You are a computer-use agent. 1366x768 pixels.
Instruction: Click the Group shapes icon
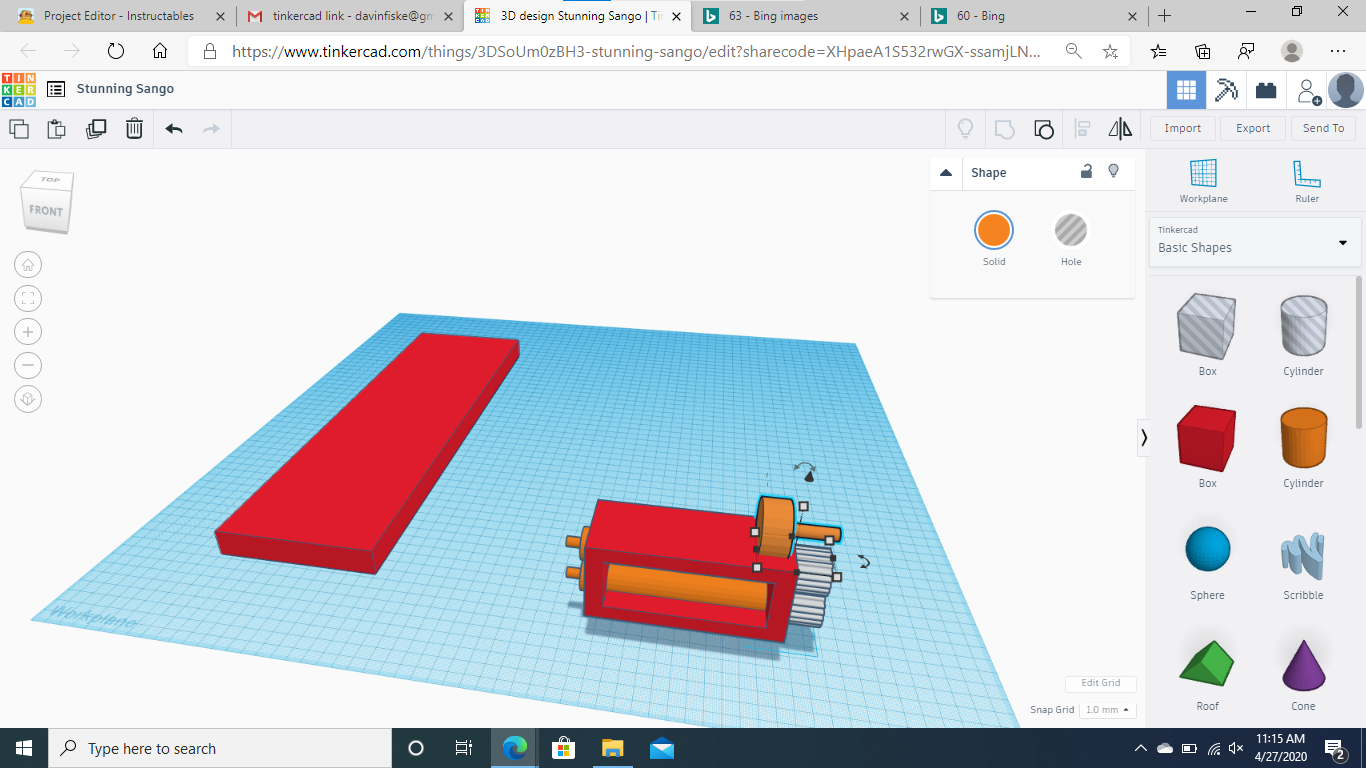coord(1004,128)
